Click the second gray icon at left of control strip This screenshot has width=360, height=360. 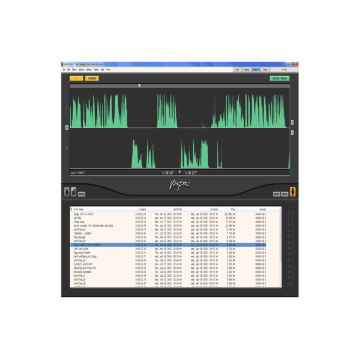click(x=73, y=192)
